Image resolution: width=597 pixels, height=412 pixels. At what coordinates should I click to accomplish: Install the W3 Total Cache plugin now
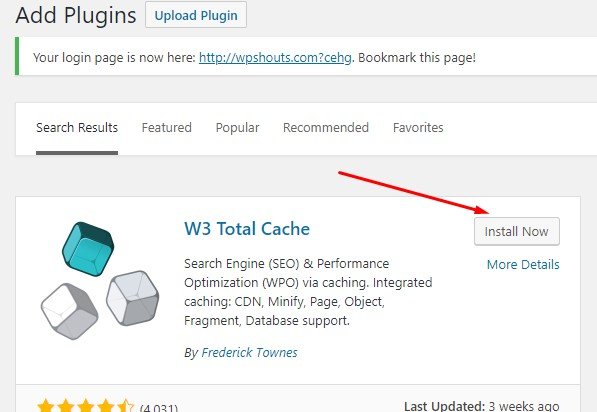click(517, 231)
